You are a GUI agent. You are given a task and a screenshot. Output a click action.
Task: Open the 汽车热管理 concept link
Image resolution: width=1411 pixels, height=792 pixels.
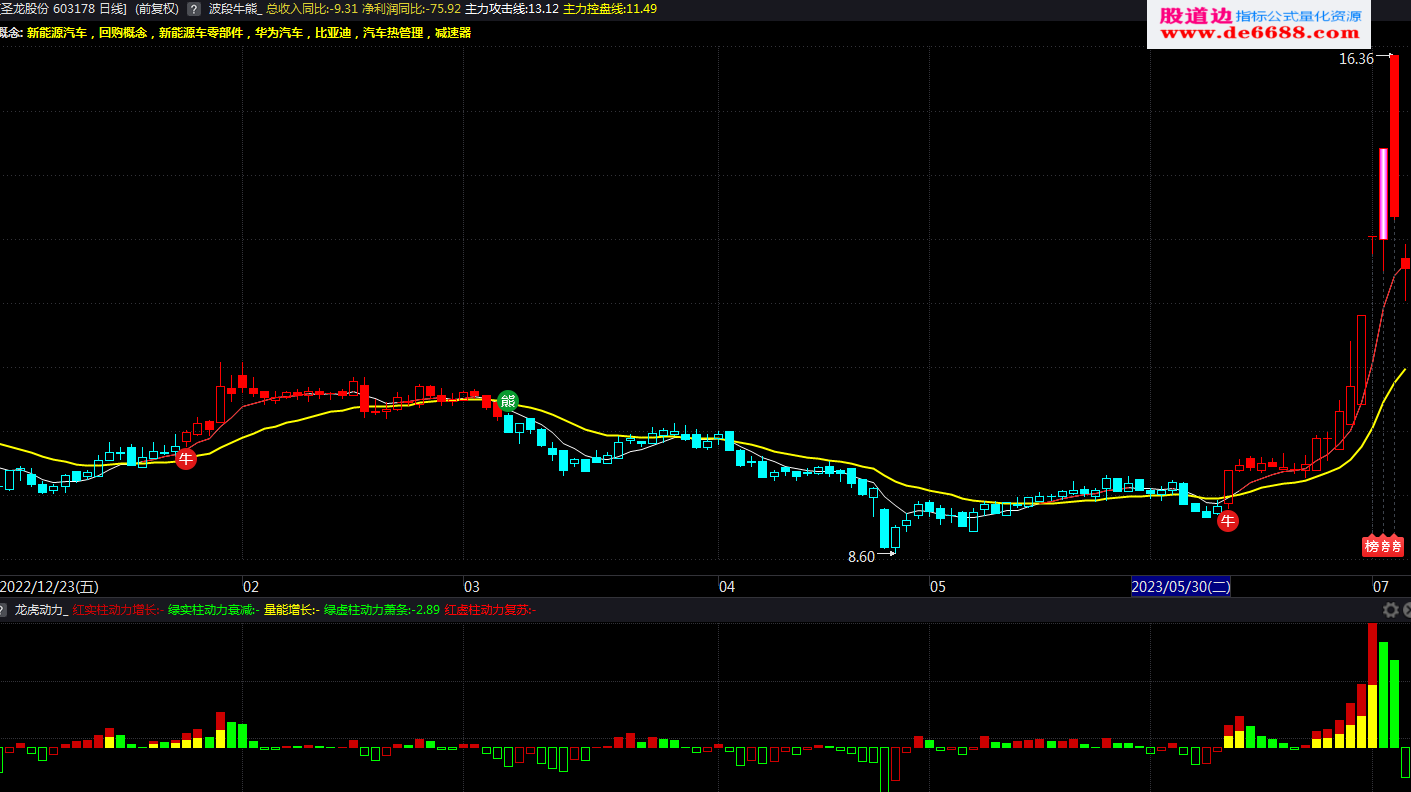[x=392, y=33]
